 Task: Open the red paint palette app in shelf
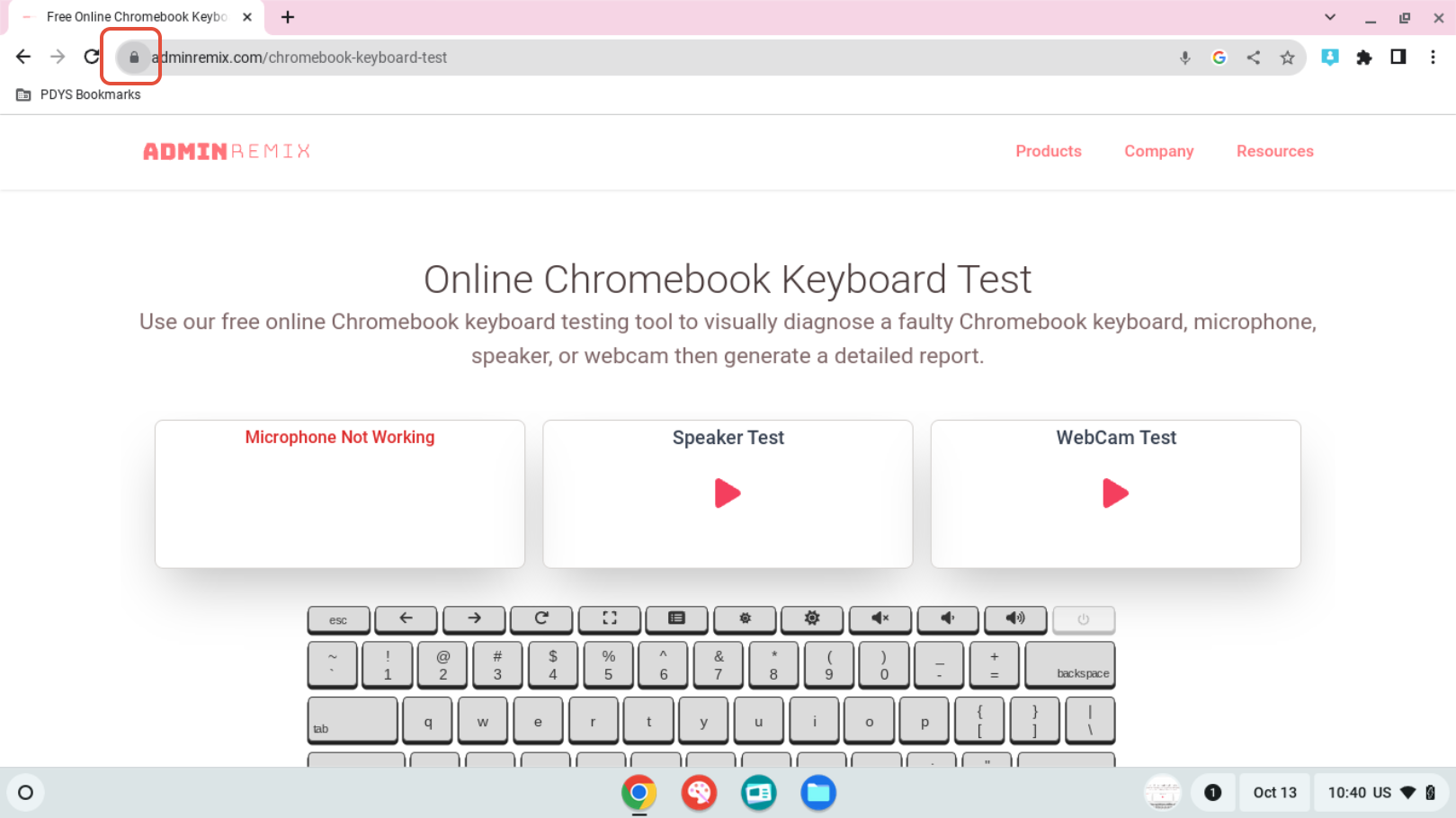699,793
